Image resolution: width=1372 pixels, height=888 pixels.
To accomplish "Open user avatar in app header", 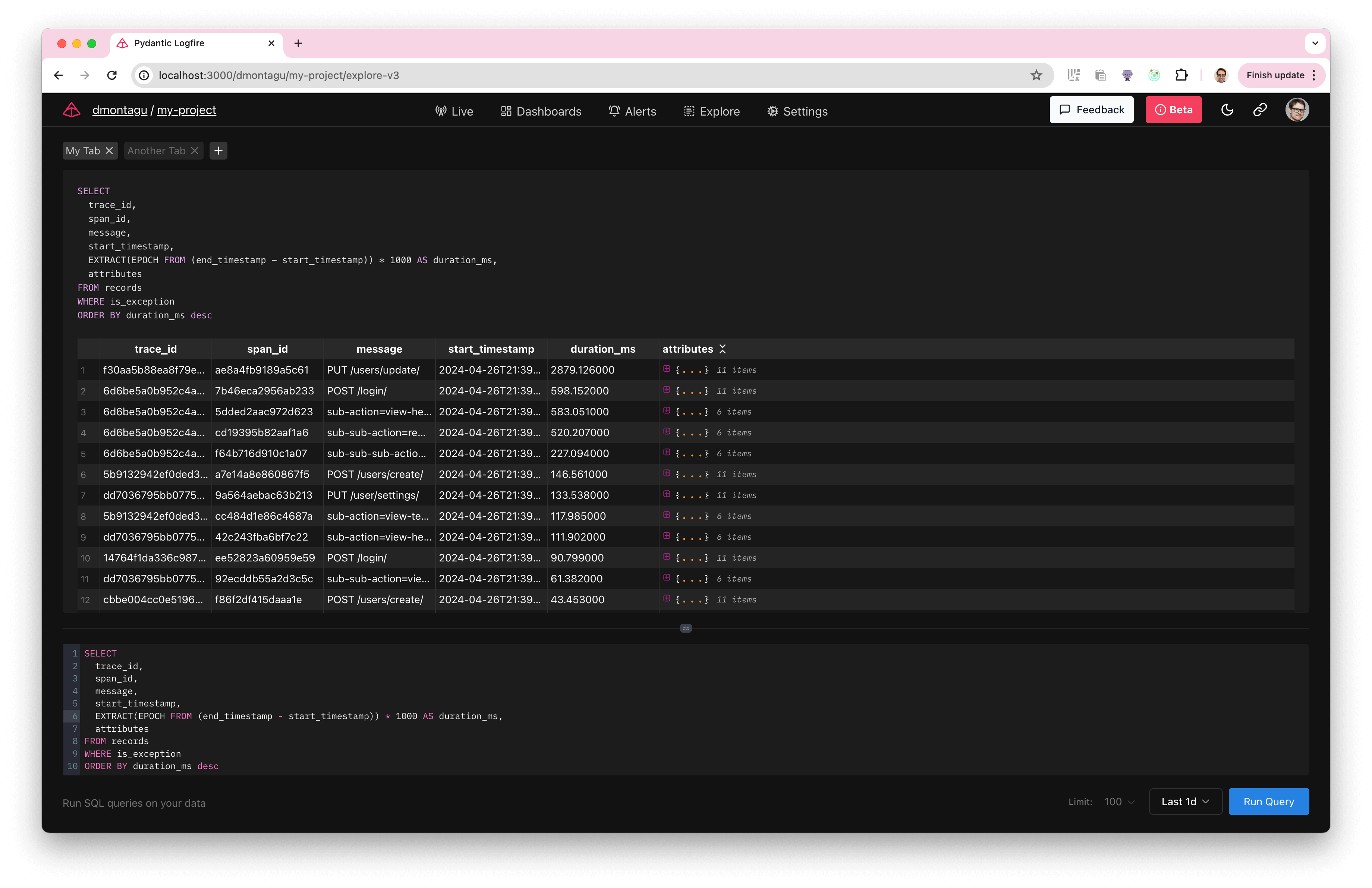I will click(x=1296, y=110).
